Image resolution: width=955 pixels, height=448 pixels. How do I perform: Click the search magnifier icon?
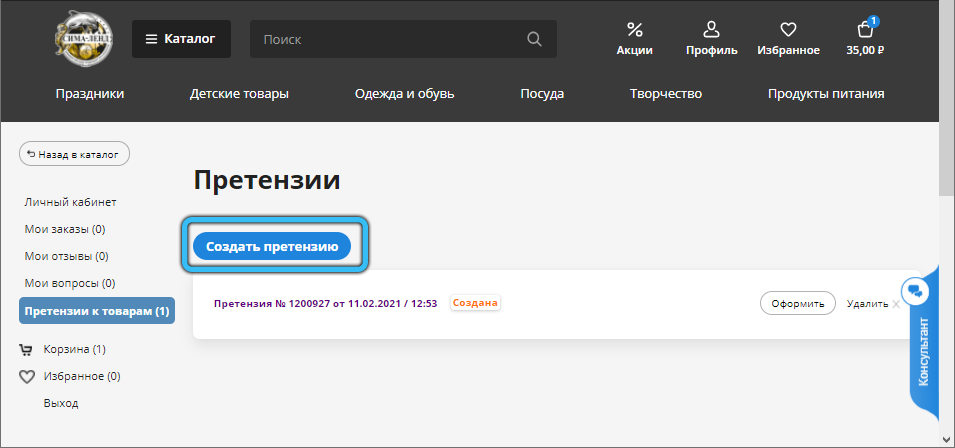(x=534, y=39)
